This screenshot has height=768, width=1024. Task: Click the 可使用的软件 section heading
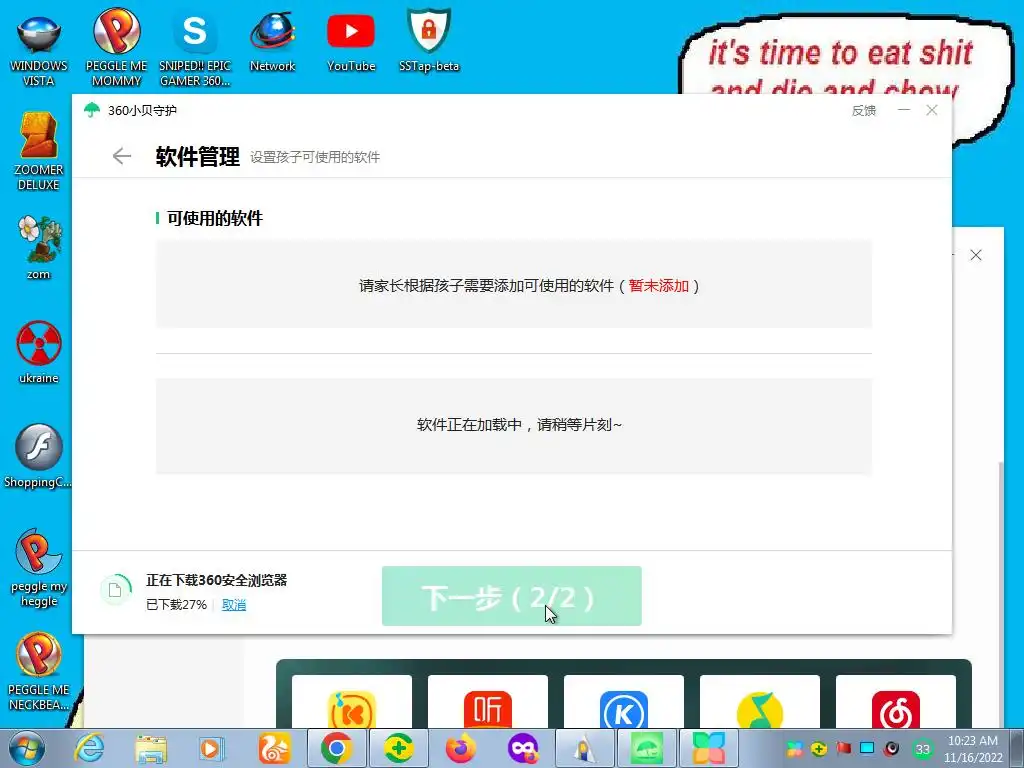coord(214,218)
